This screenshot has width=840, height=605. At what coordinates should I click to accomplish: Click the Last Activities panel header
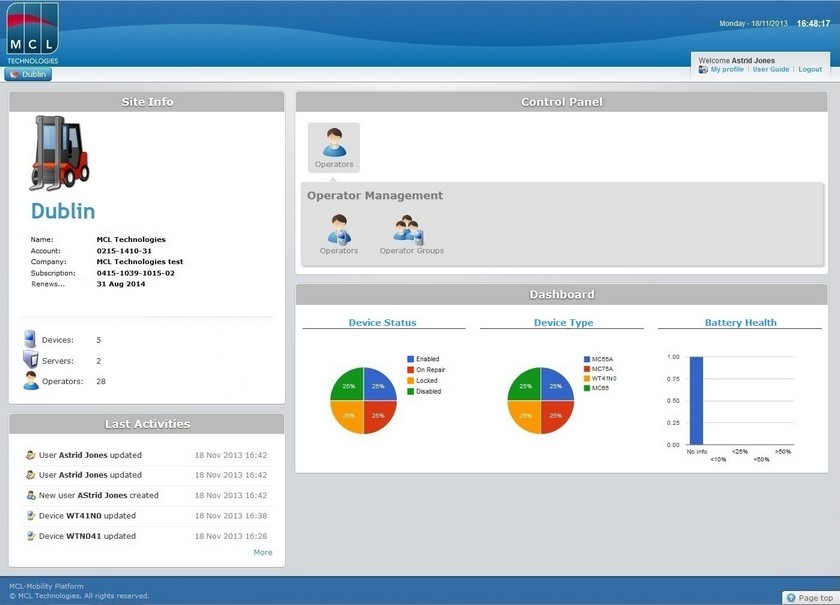(147, 424)
